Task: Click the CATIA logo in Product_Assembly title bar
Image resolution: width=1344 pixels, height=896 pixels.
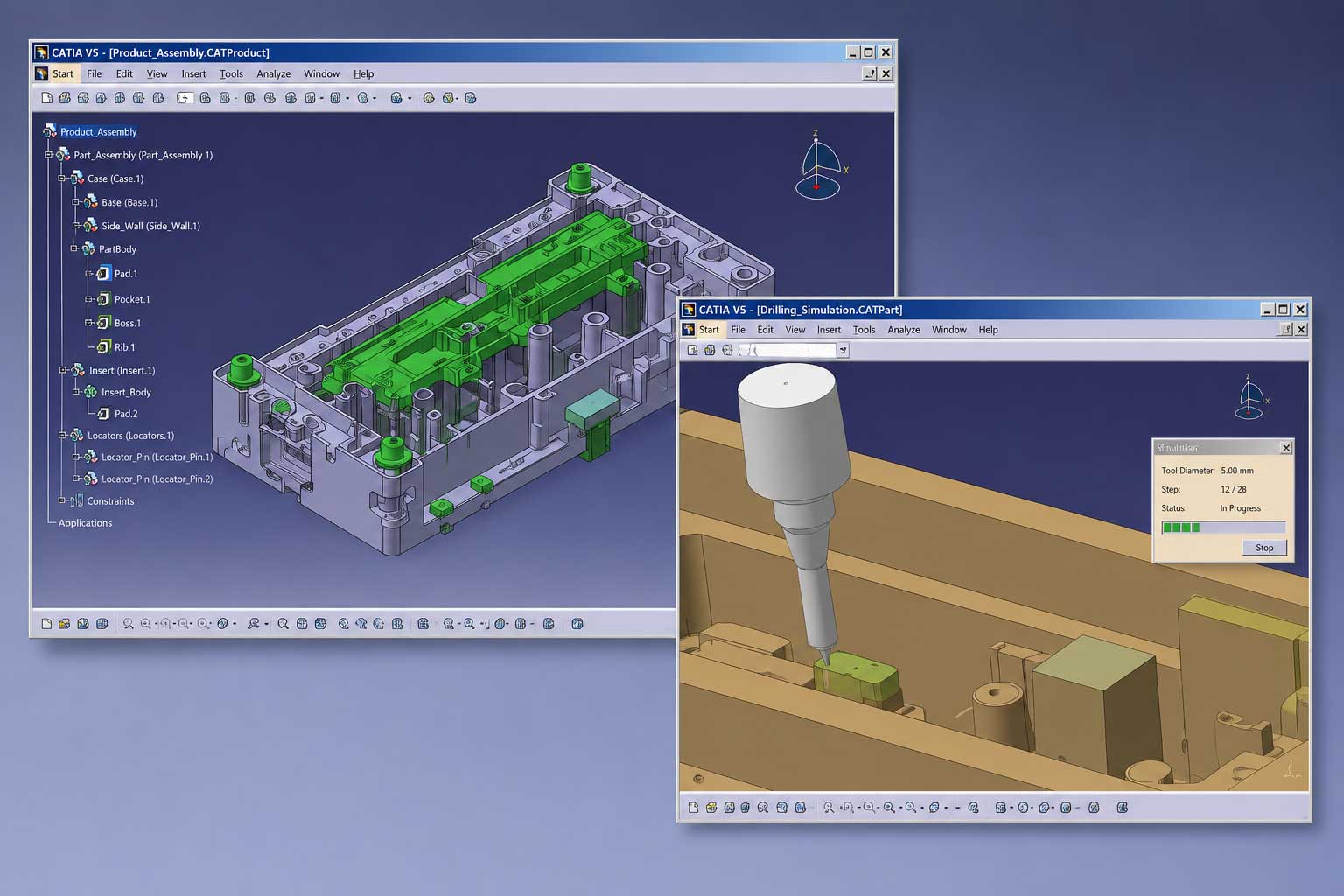Action: pos(41,52)
